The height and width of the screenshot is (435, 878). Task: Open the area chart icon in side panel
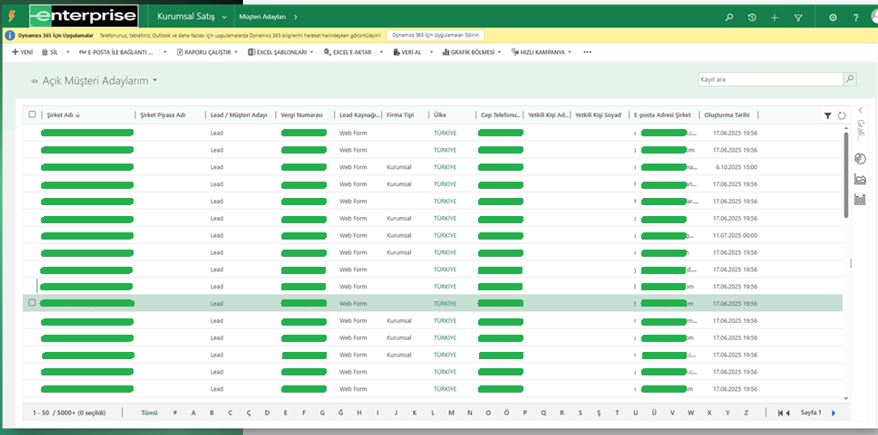tap(860, 179)
